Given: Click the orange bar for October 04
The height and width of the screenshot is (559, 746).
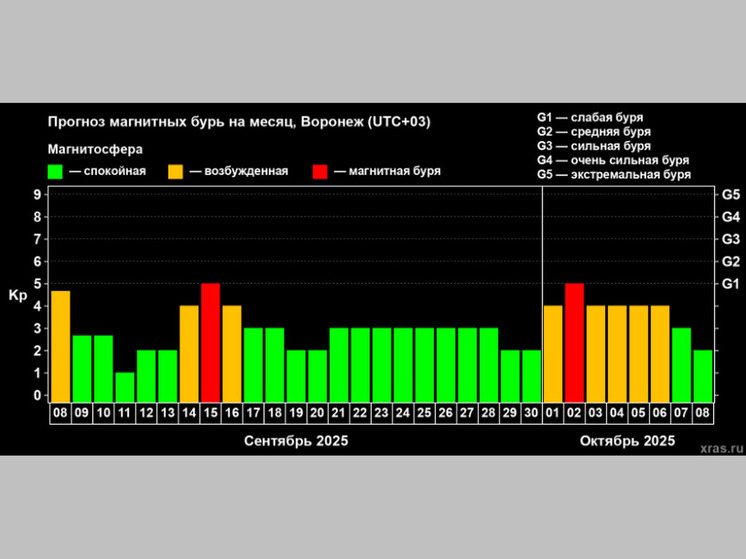Looking at the screenshot, I should [617, 352].
